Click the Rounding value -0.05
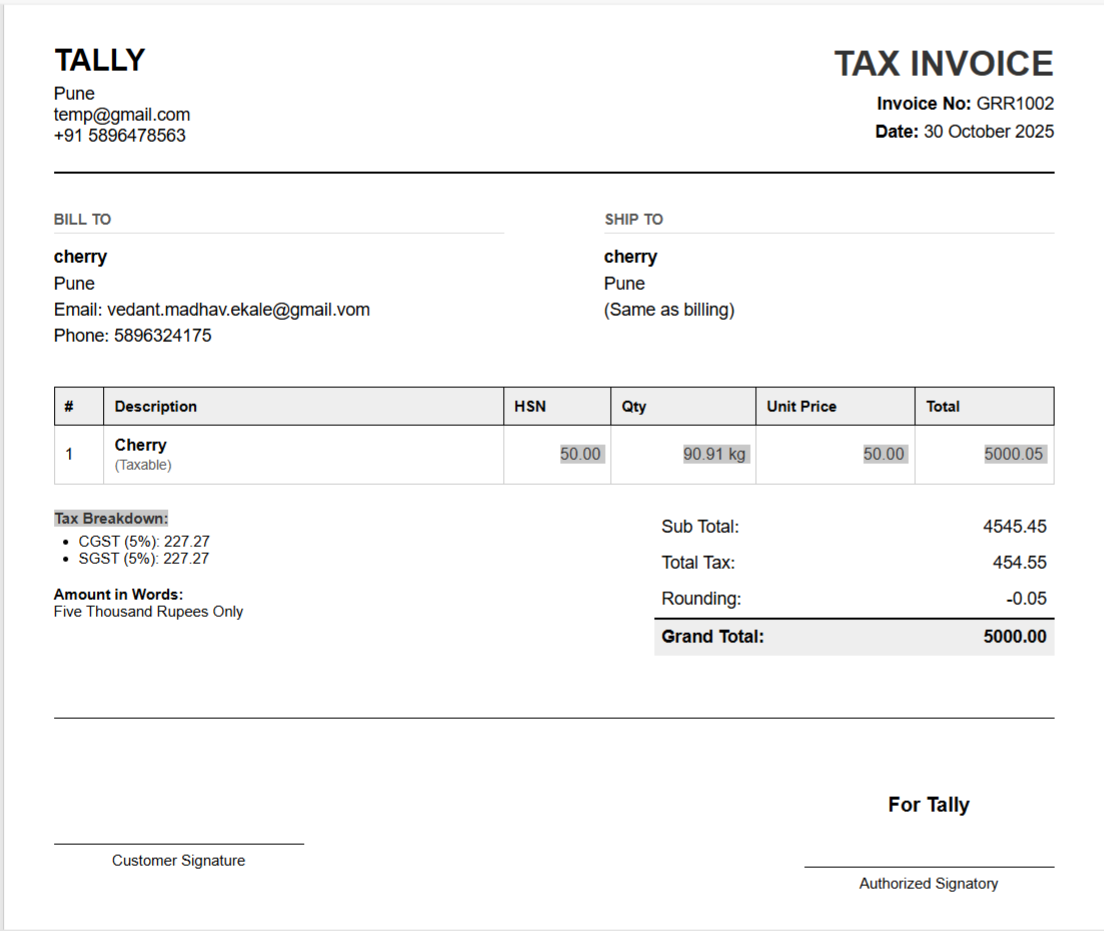Screen dimensions: 1104x931 click(x=1026, y=599)
